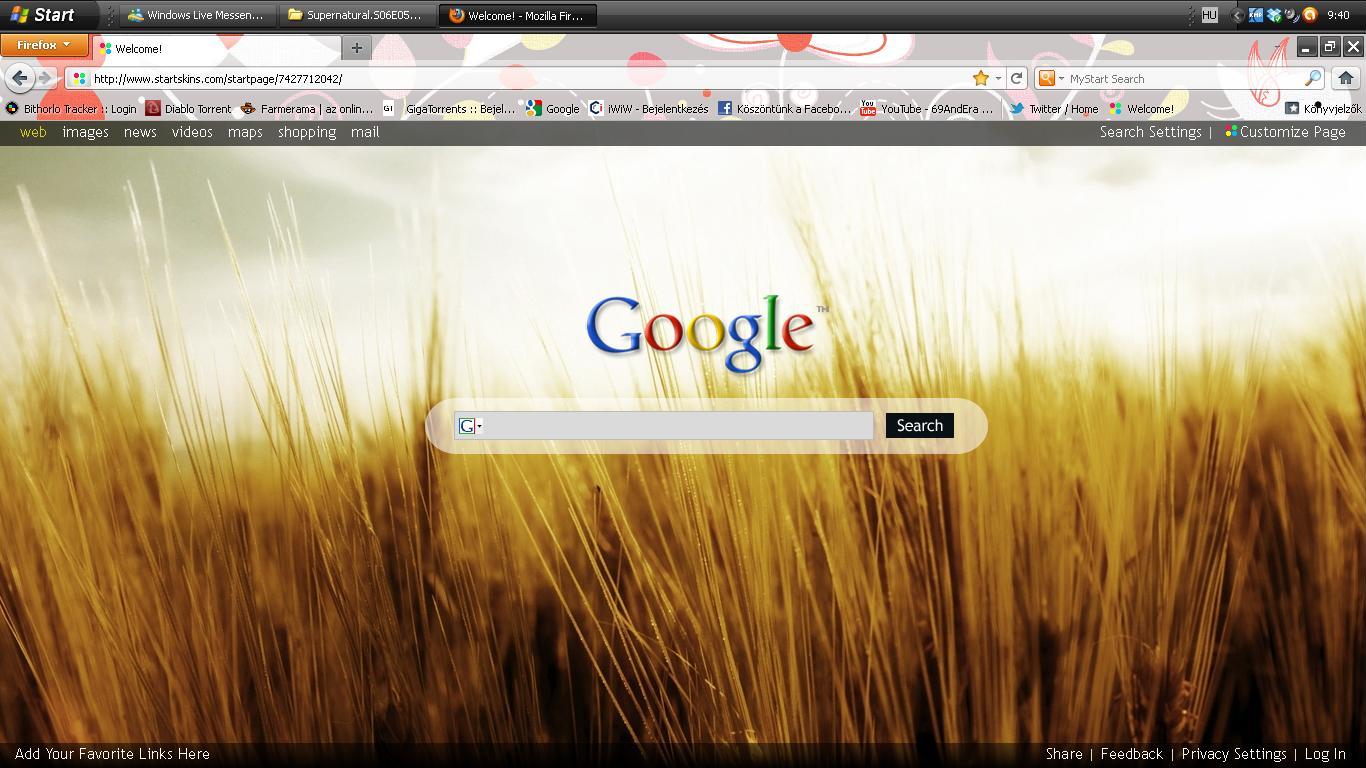The width and height of the screenshot is (1366, 768).
Task: Expand the address bar history dropdown
Action: point(998,78)
